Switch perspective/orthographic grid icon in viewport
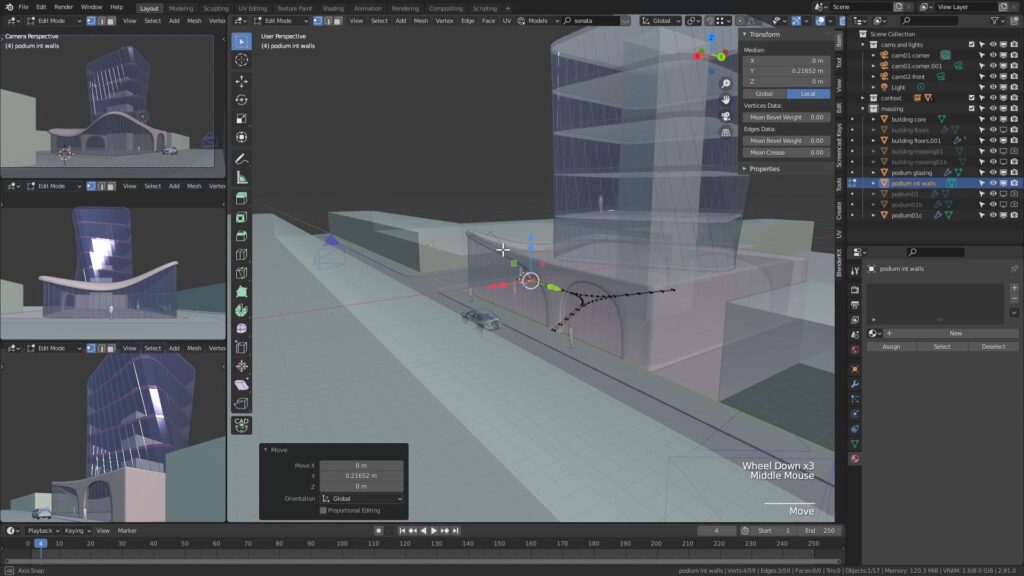 pyautogui.click(x=726, y=133)
